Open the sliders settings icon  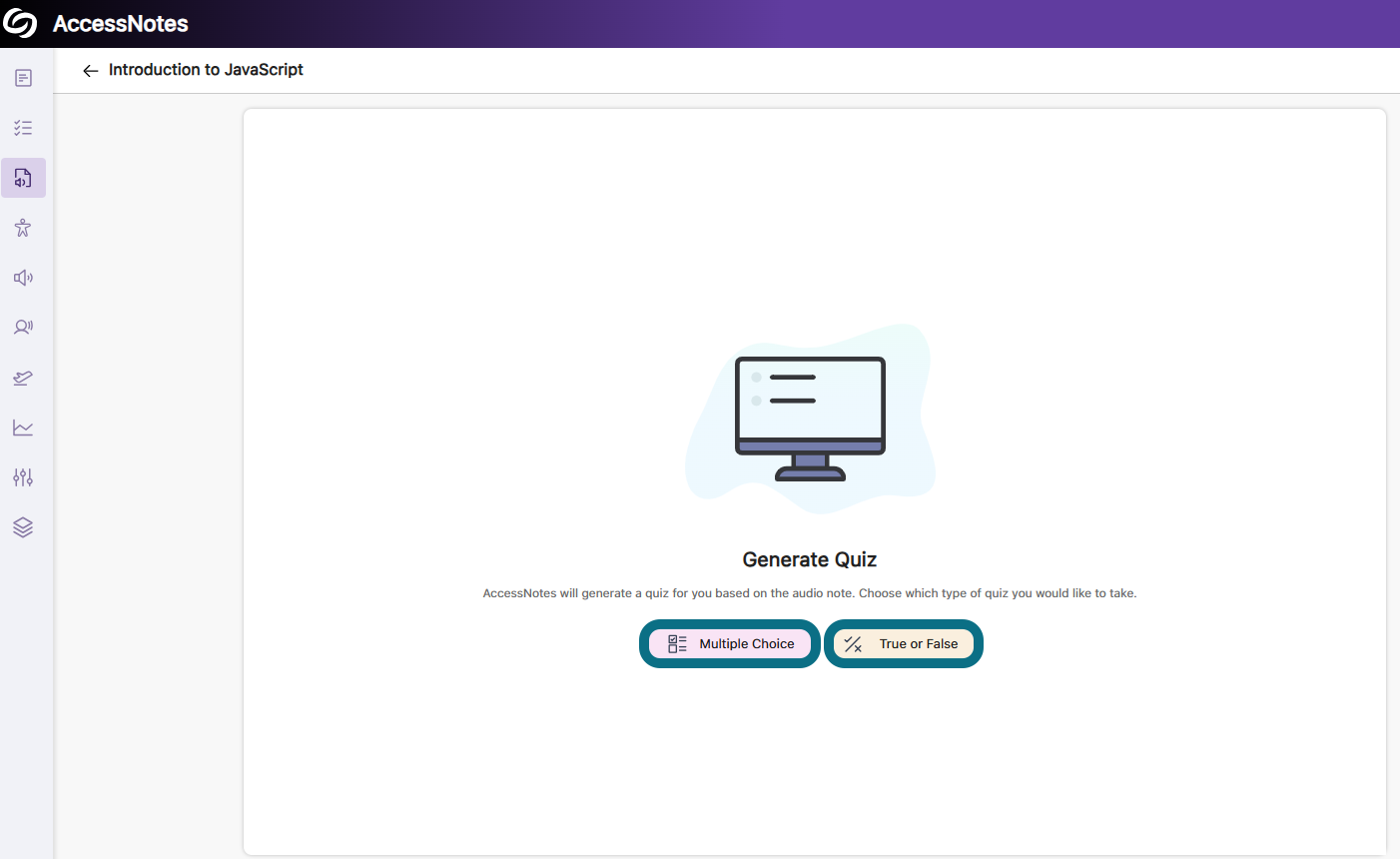tap(23, 477)
